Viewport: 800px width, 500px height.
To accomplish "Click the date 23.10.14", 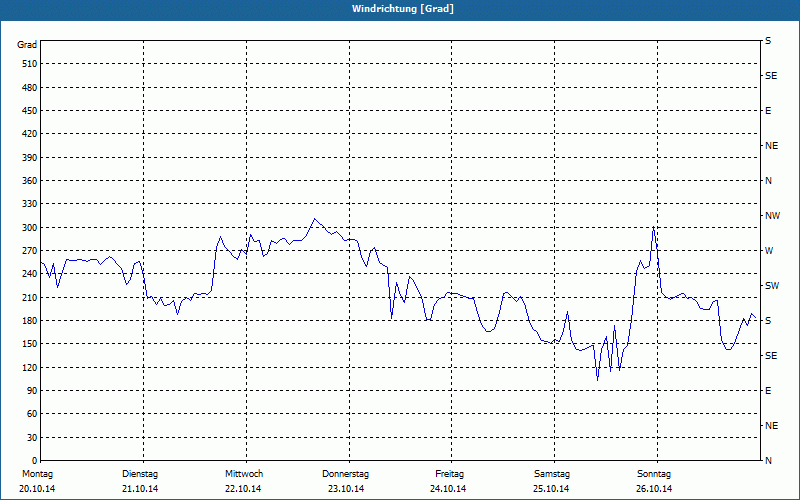I will click(x=346, y=489).
